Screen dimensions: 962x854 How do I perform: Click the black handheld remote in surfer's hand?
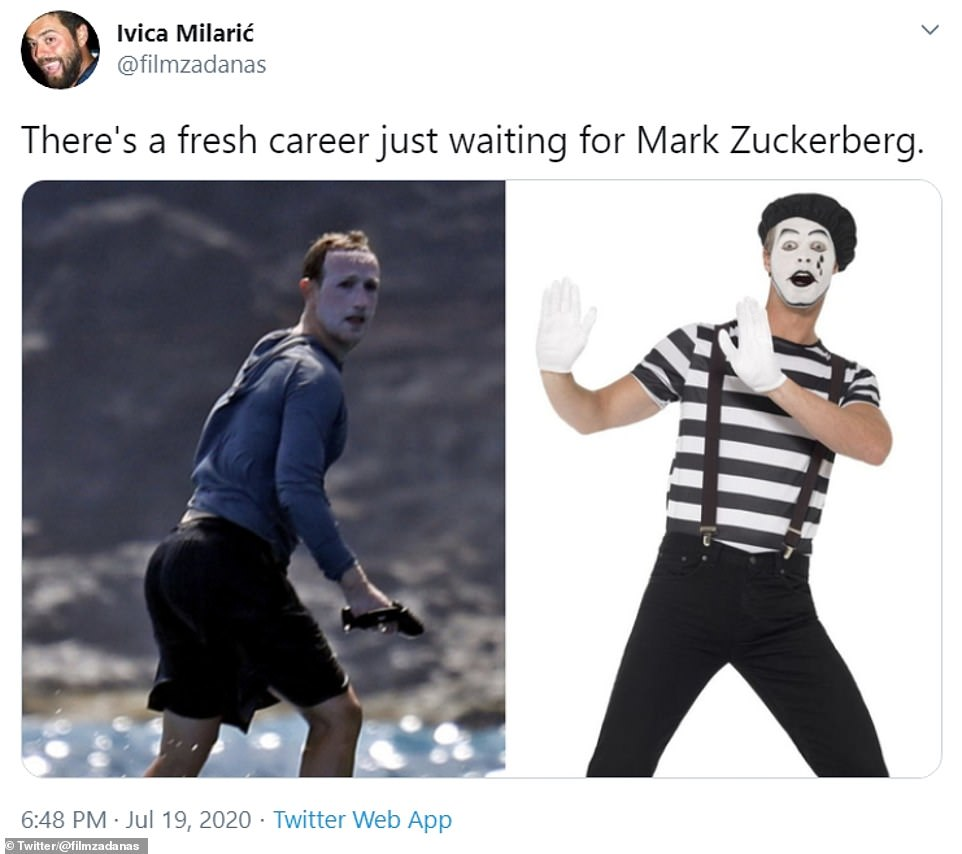tap(382, 618)
